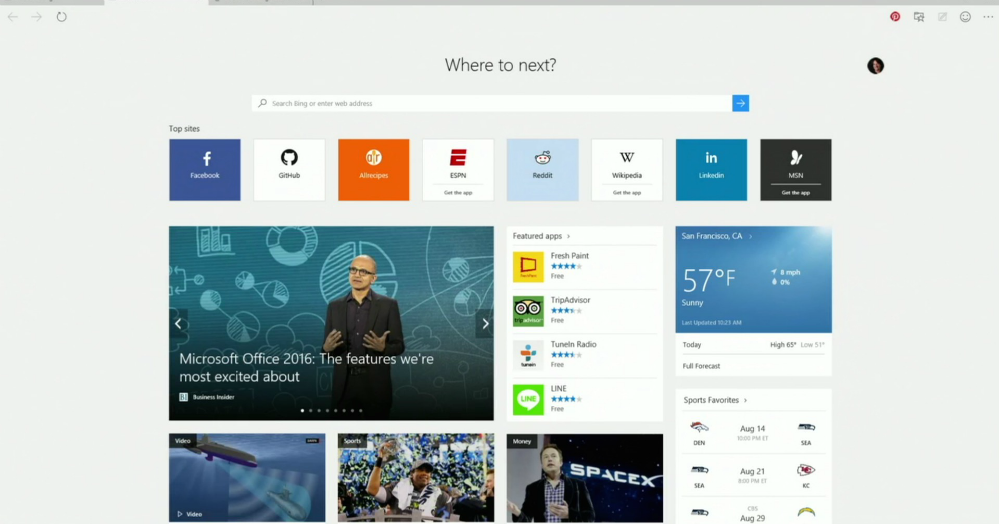Click the Today high and low row
The height and width of the screenshot is (524, 999).
coord(754,345)
